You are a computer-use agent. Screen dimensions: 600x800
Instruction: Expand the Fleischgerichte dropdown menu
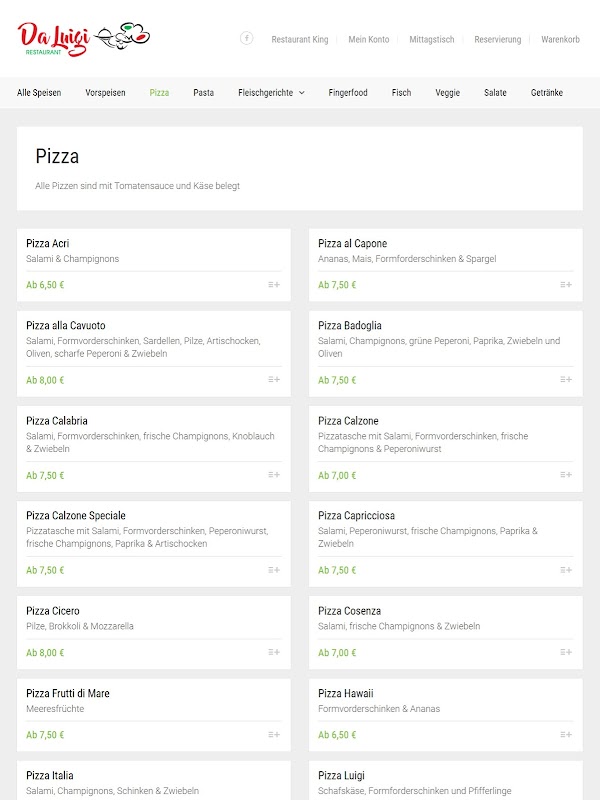[x=271, y=93]
